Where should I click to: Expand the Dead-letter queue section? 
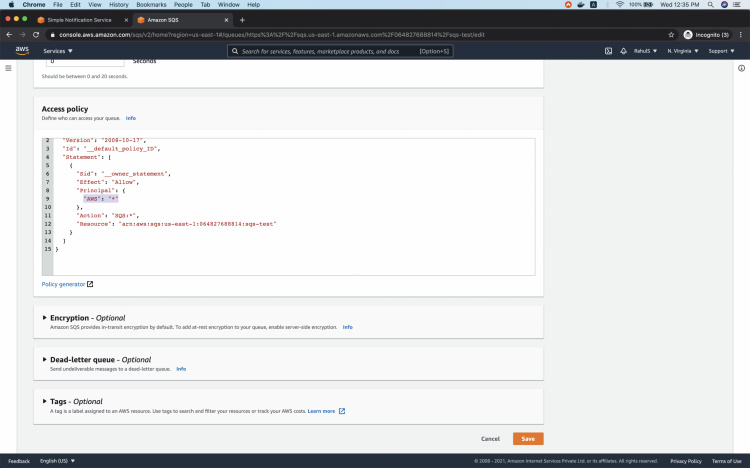(45, 359)
